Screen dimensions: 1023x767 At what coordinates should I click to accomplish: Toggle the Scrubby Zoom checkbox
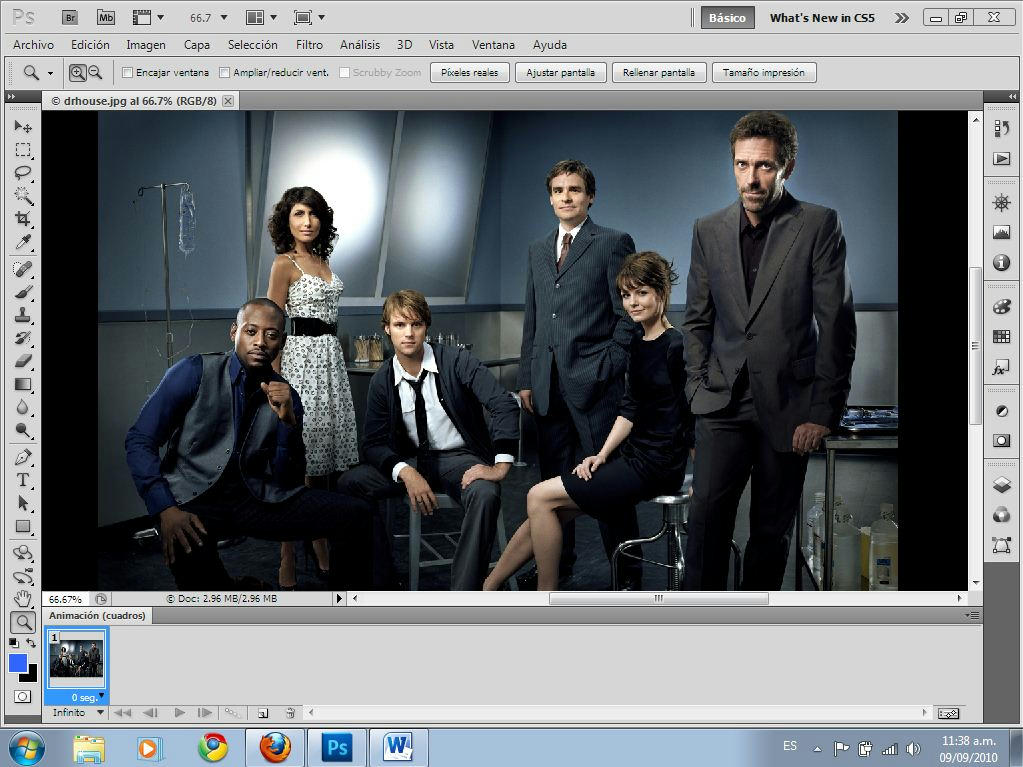tap(344, 72)
